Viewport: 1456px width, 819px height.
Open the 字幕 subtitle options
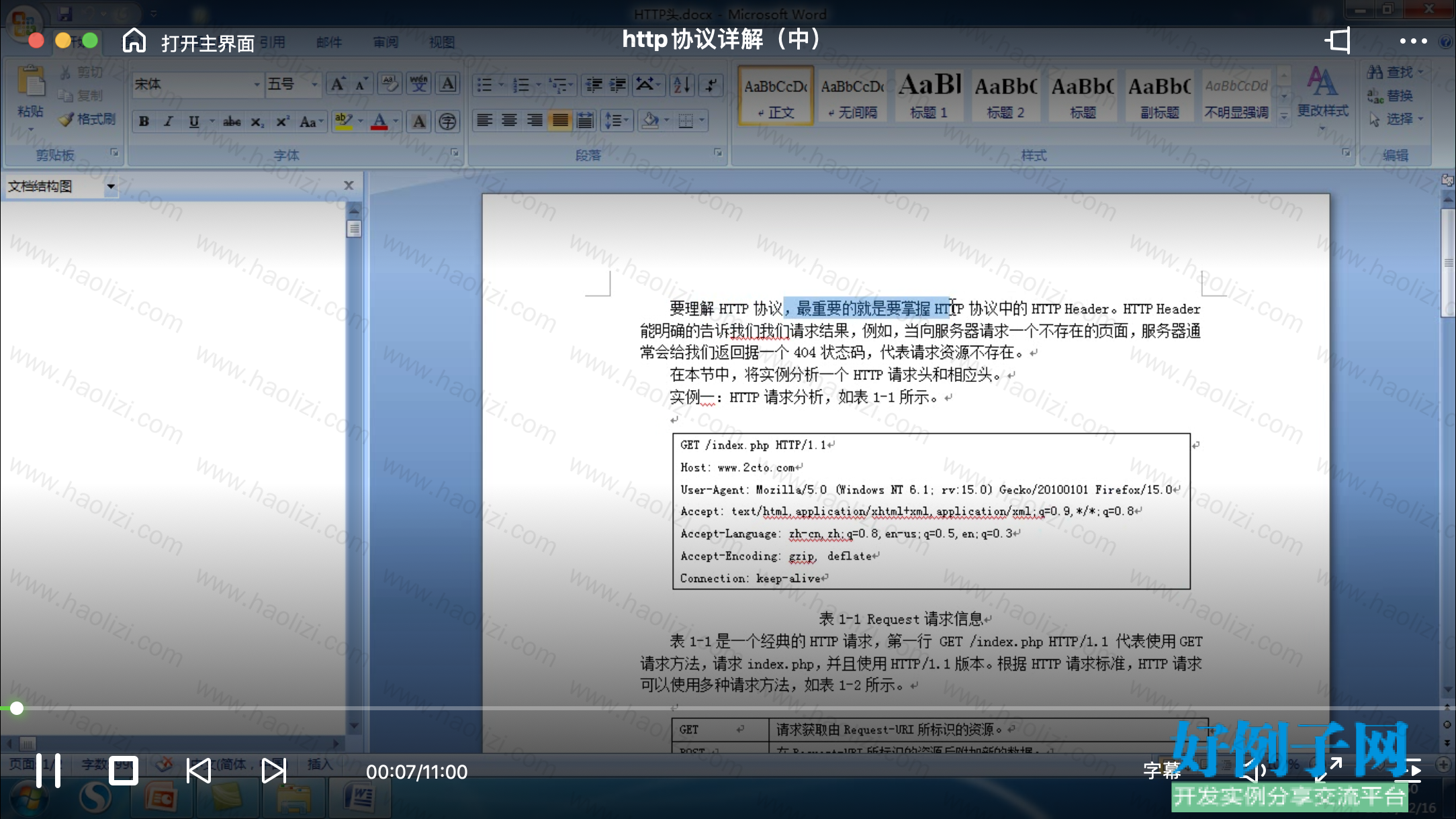(x=1161, y=770)
